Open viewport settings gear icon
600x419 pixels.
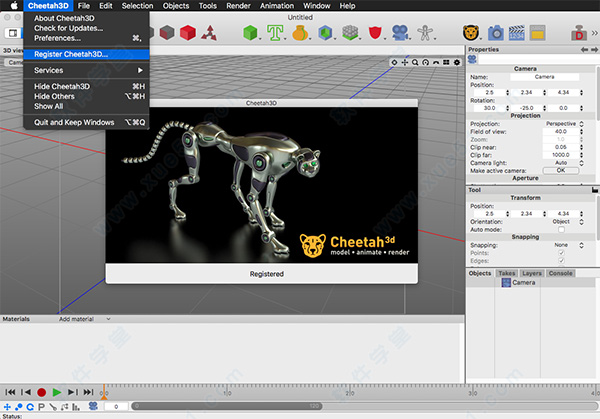(x=457, y=62)
